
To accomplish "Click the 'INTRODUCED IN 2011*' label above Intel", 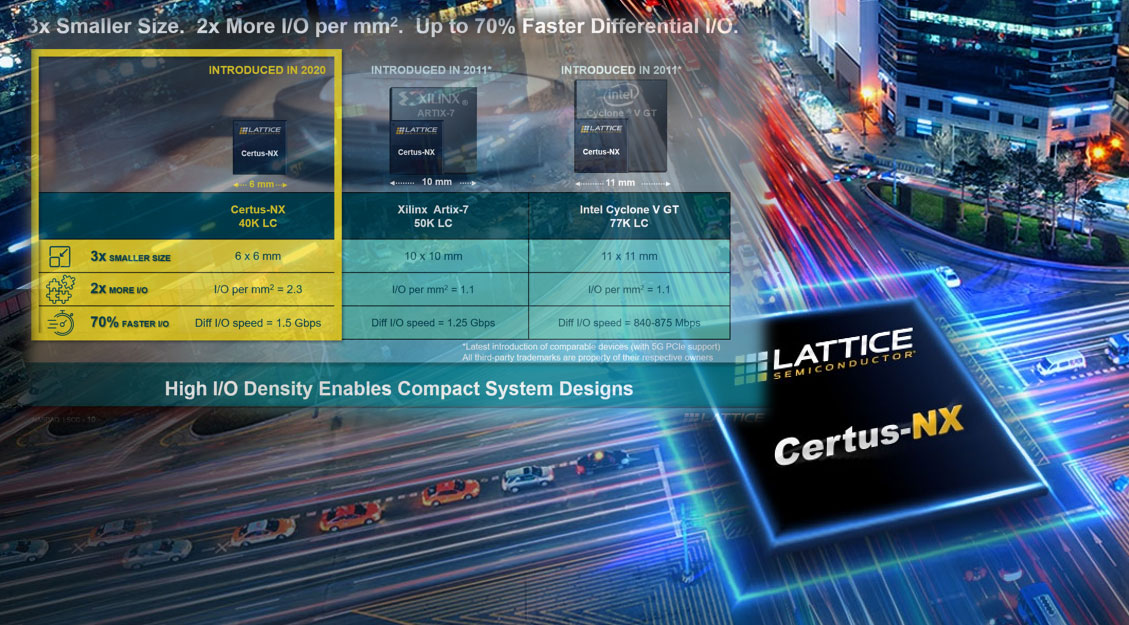I will point(621,70).
